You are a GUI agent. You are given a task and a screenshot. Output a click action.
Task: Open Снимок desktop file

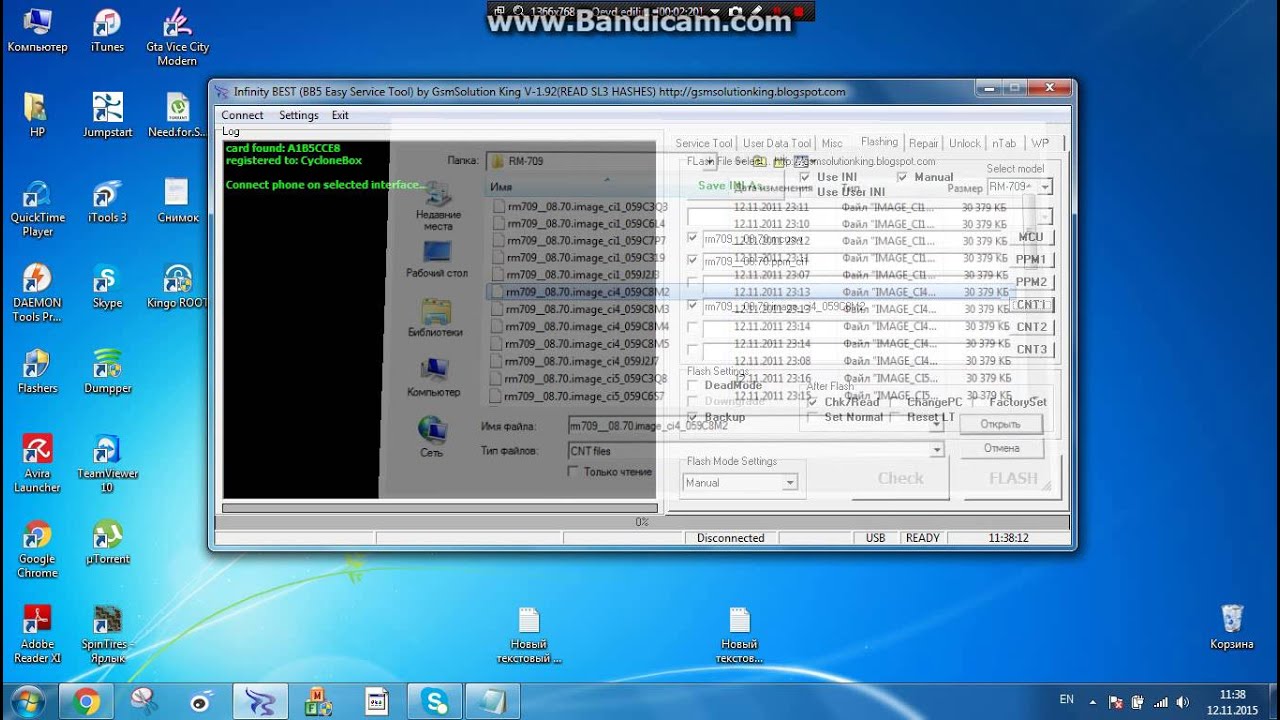(x=177, y=200)
